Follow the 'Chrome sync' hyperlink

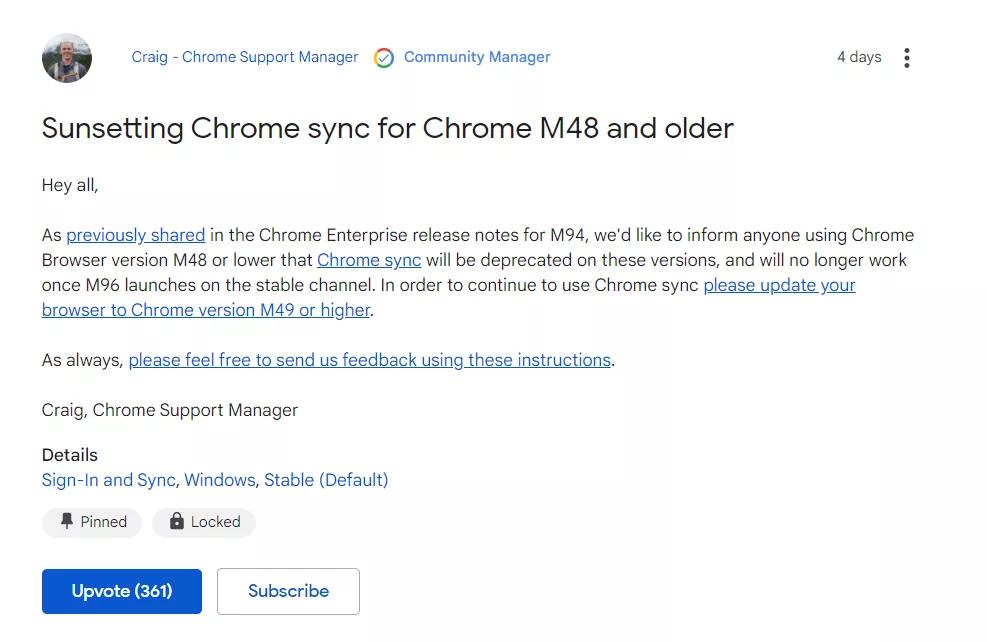coord(368,260)
